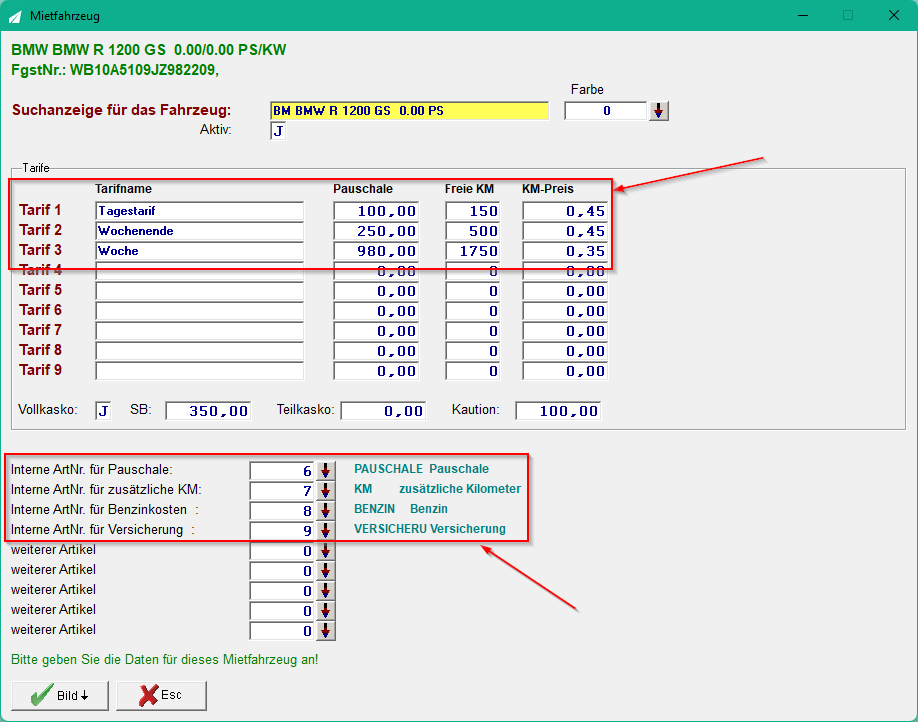Click Tarif 2 Freie KM field 500
The image size is (918, 722).
pos(472,231)
